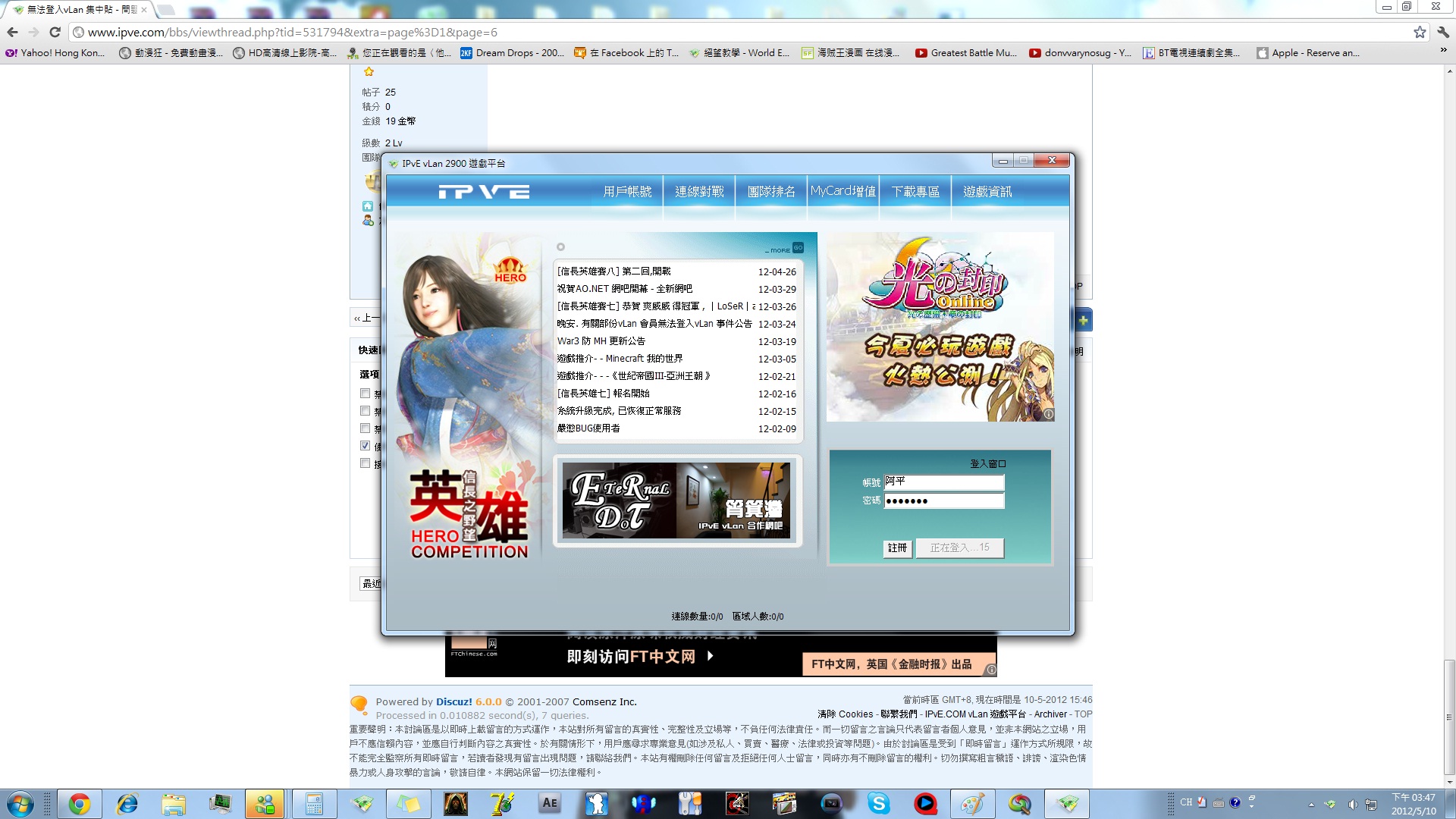The width and height of the screenshot is (1456, 819).
Task: Open the War3 防 MH 更新公告 news link
Action: point(601,341)
